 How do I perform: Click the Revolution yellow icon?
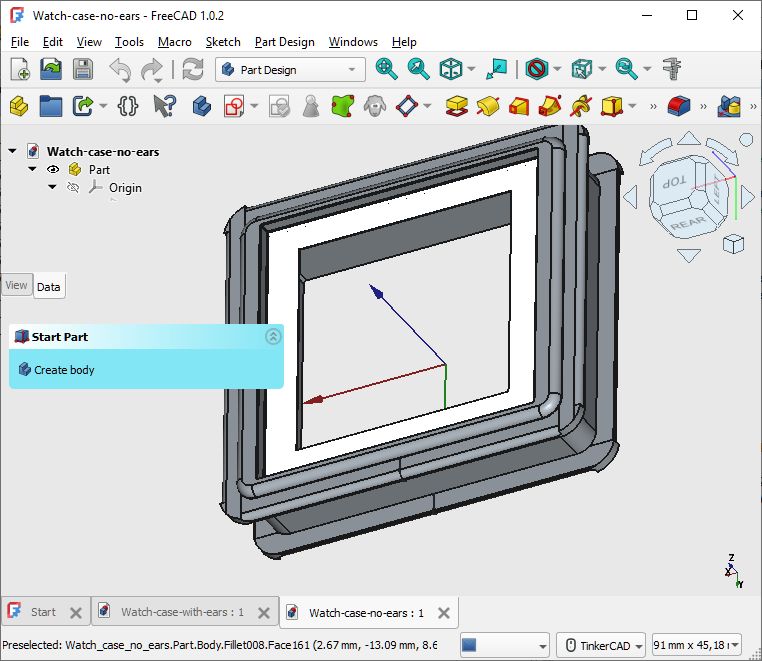[488, 106]
